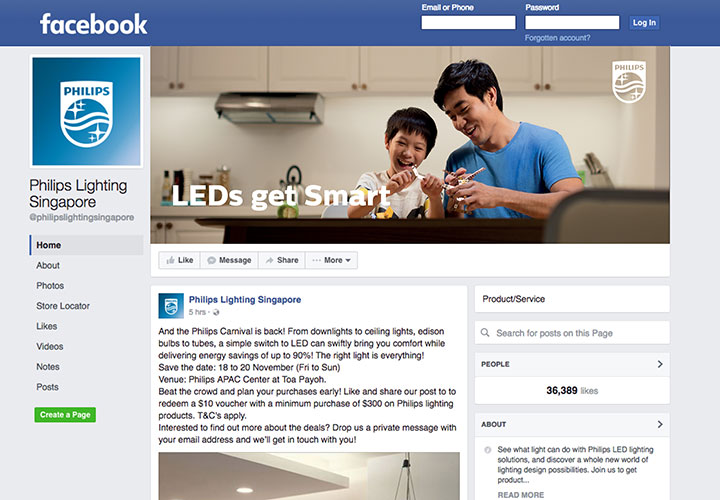This screenshot has height=500, width=720.
Task: Go to Videos in sidebar
Action: pyautogui.click(x=50, y=347)
